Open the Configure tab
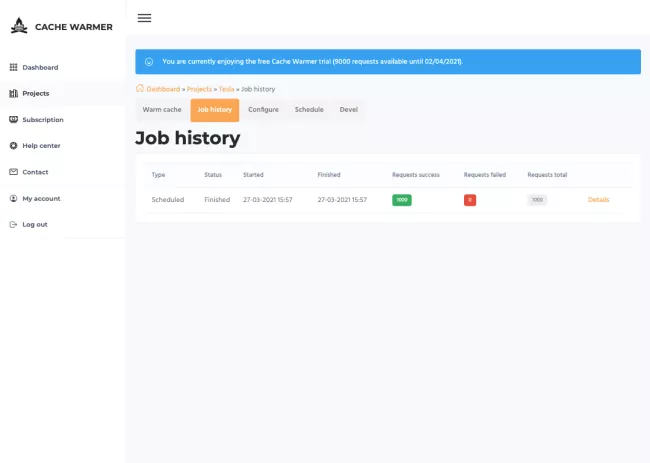The image size is (650, 463). tap(263, 109)
